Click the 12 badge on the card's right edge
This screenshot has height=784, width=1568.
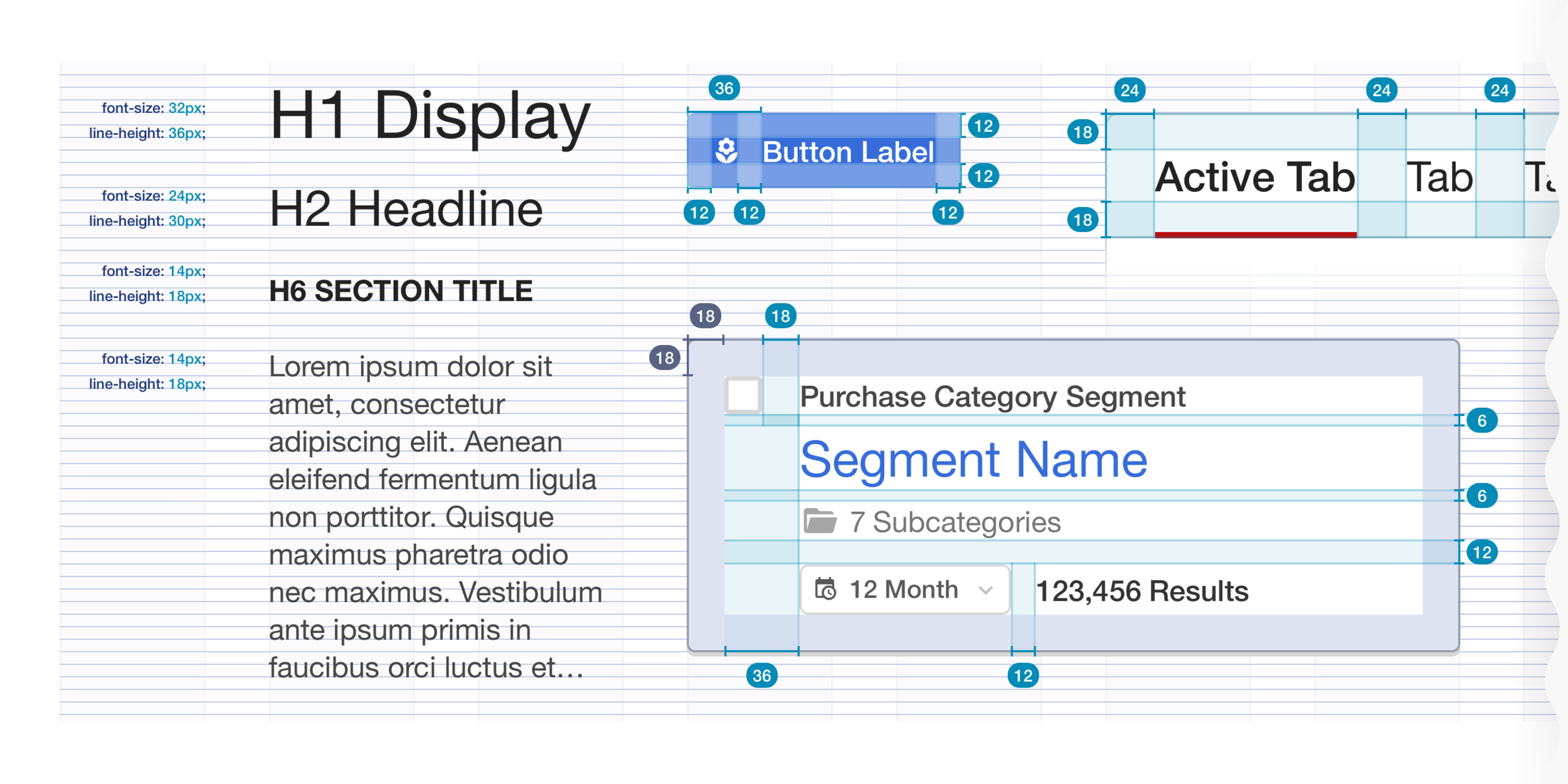point(1482,553)
